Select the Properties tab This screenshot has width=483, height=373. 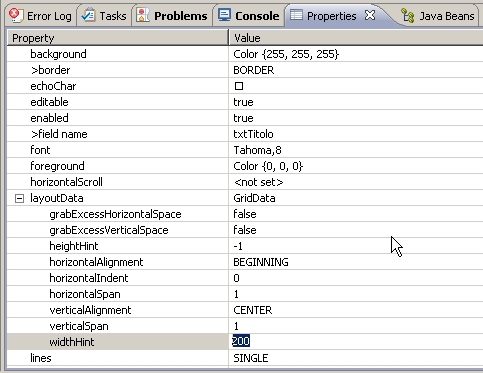click(331, 16)
